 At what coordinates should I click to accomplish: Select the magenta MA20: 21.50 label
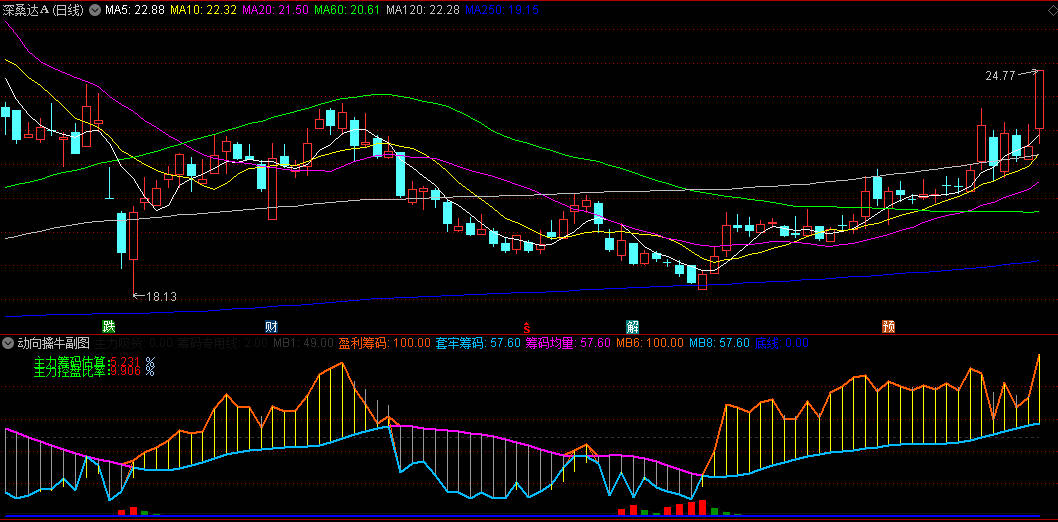coord(275,10)
